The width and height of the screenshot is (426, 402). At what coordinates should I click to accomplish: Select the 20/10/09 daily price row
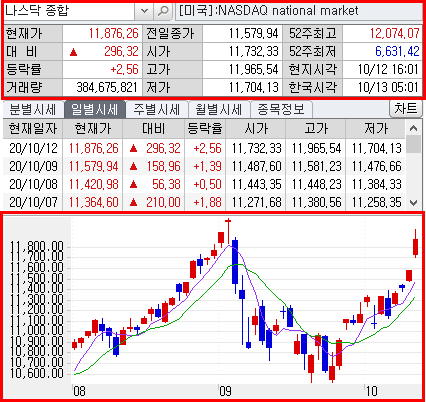pyautogui.click(x=204, y=166)
